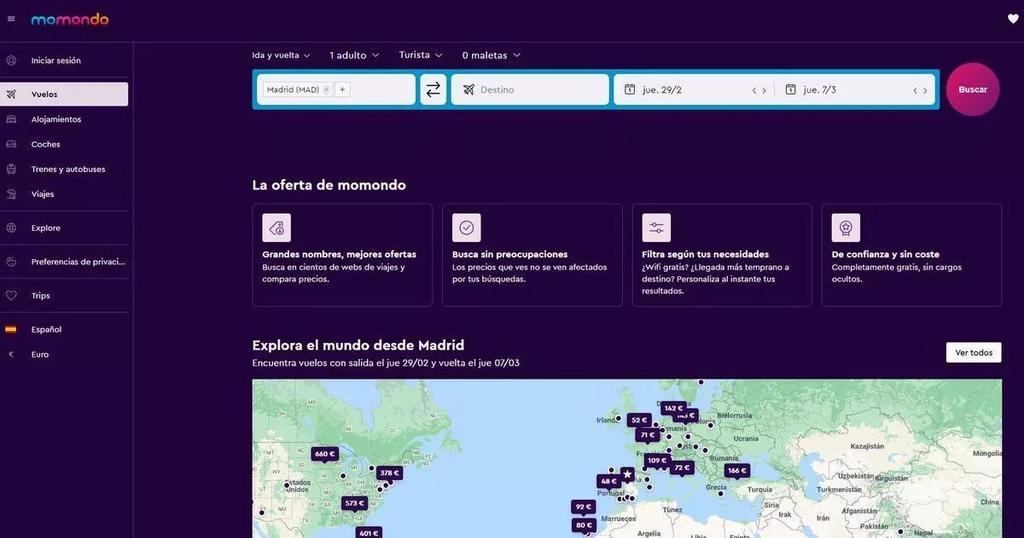Screen dimensions: 1024x538
Task: Open Preferencias de privacidad
Action: click(64, 261)
